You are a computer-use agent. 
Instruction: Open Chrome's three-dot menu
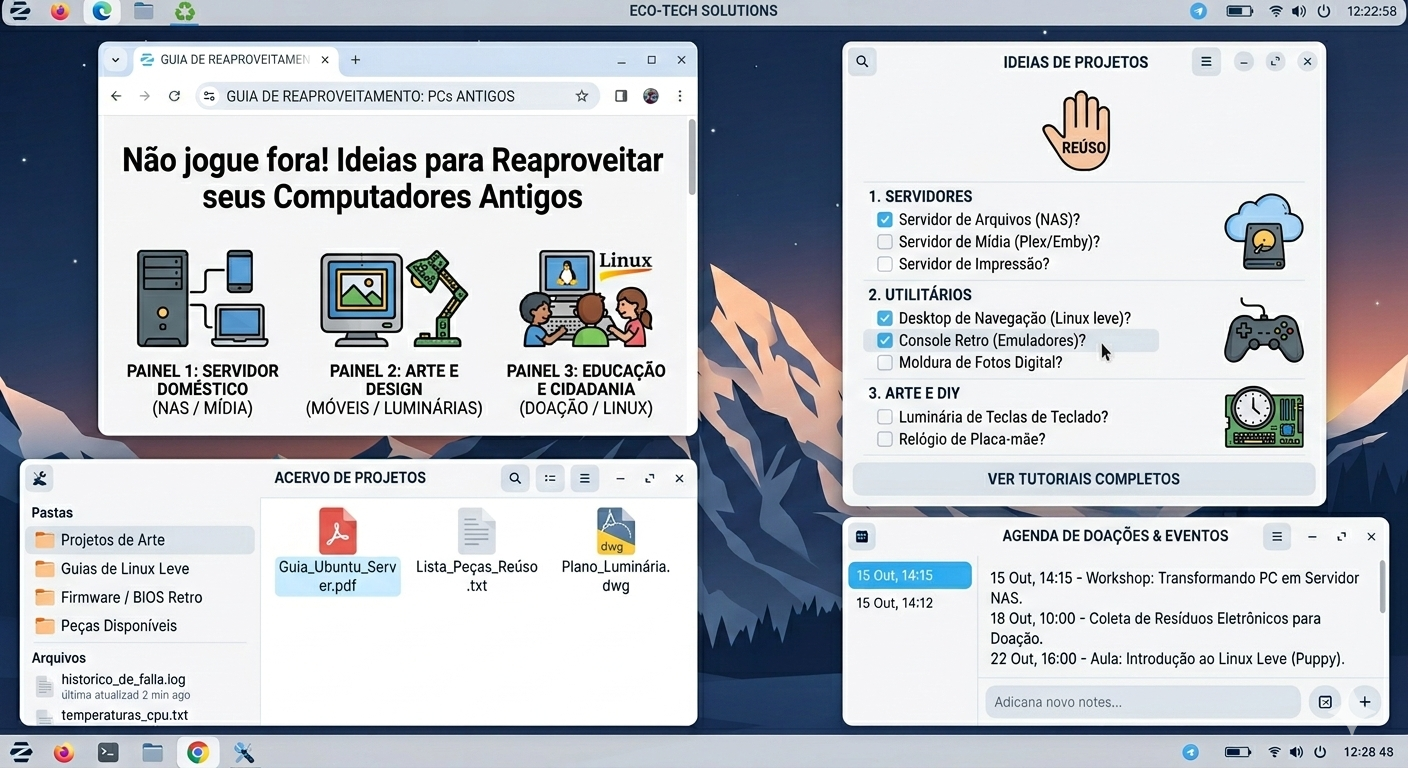point(679,96)
